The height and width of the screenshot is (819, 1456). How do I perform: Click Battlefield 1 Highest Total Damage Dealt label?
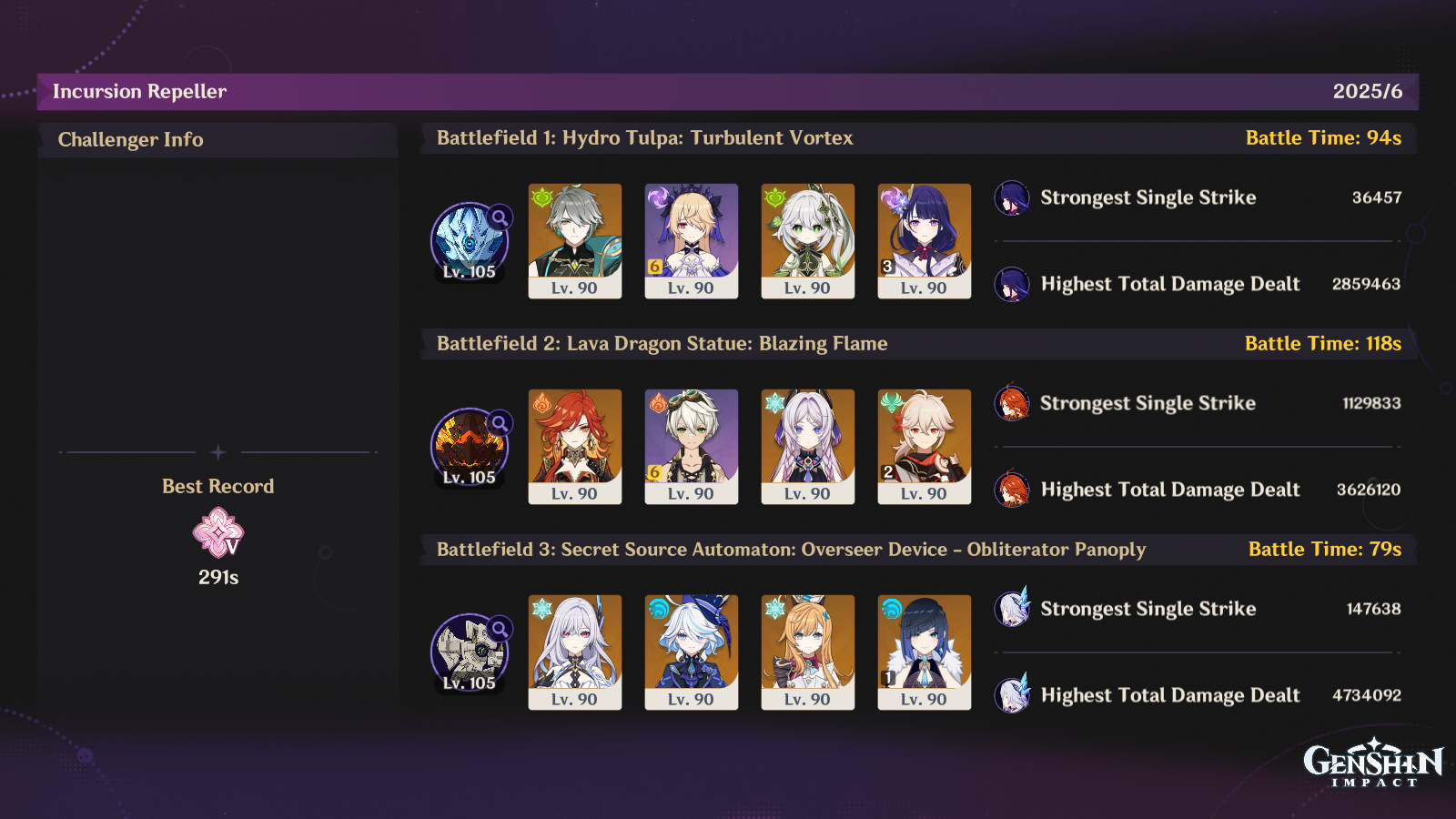point(1170,284)
